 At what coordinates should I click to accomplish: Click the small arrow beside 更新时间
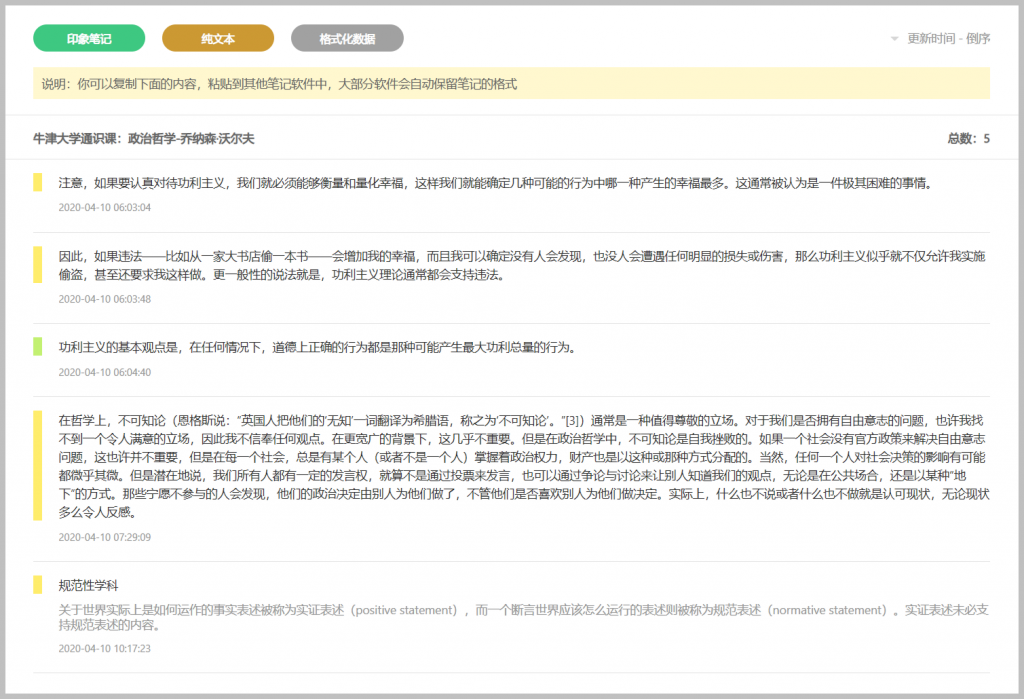895,39
